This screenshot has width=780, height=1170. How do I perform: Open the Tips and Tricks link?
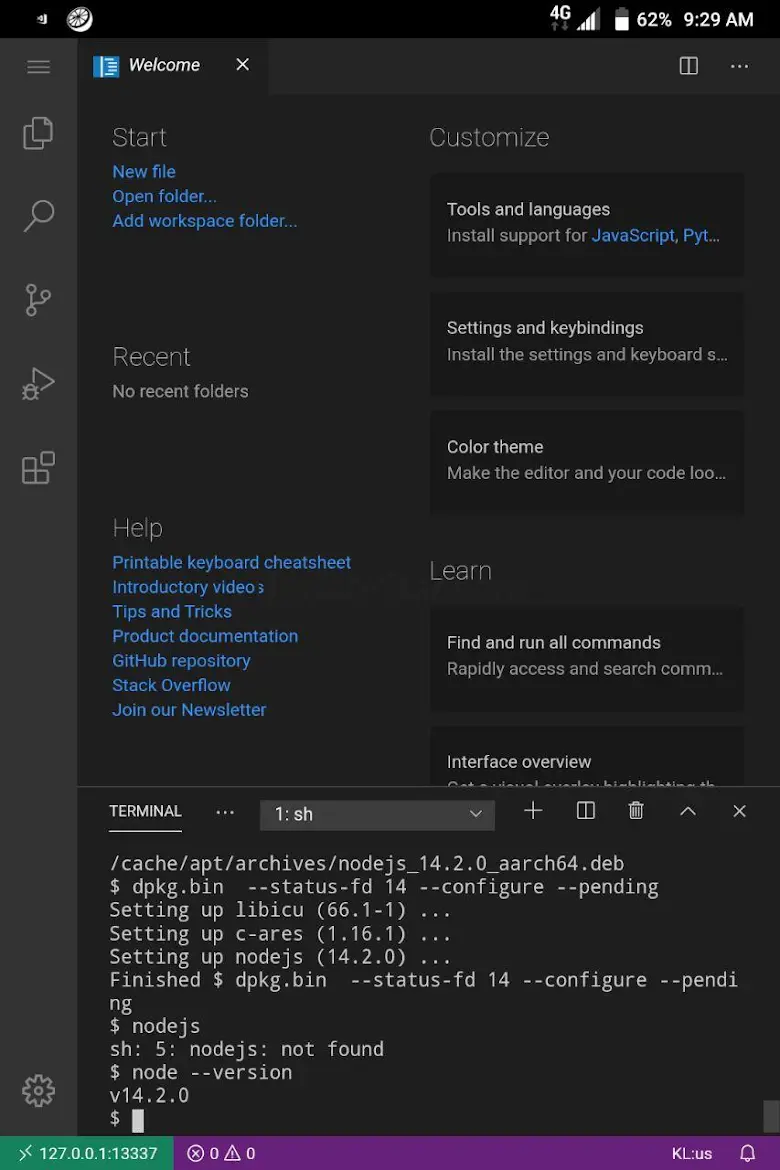[172, 612]
